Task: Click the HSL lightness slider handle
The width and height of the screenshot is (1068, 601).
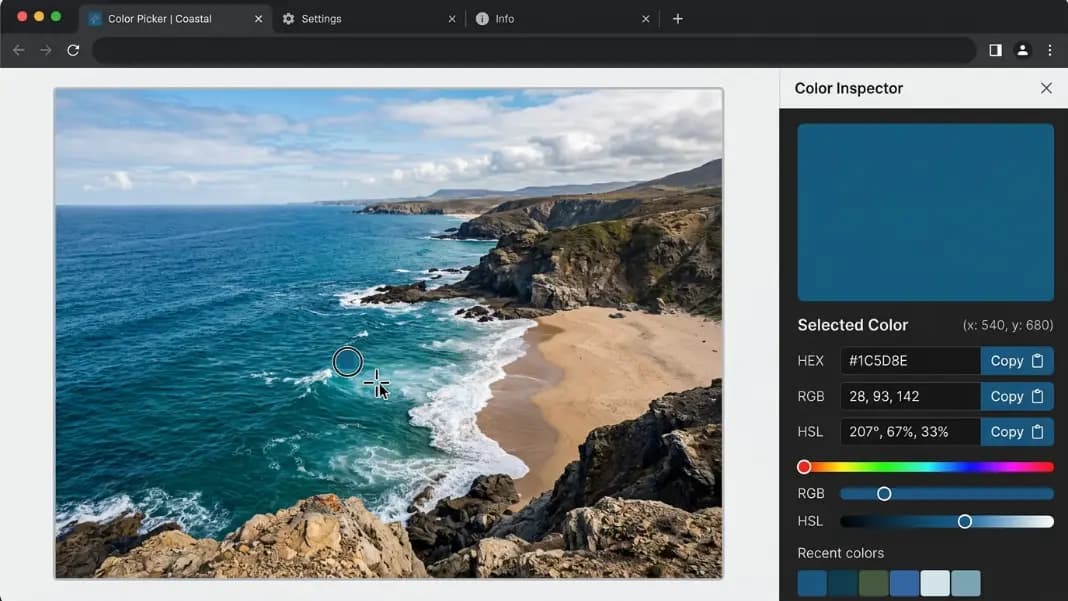Action: (x=964, y=521)
